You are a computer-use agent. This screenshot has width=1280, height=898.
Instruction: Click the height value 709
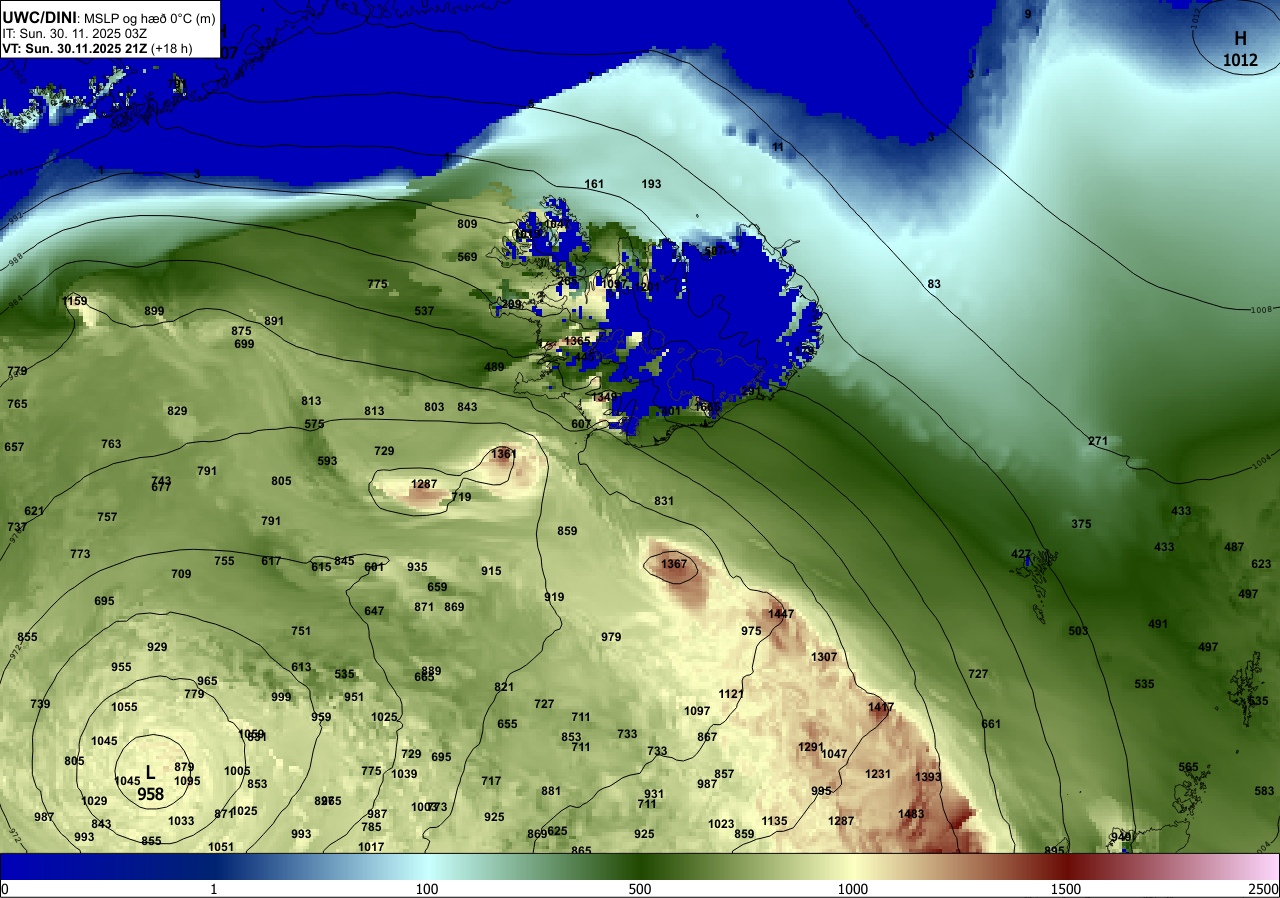[x=181, y=574]
